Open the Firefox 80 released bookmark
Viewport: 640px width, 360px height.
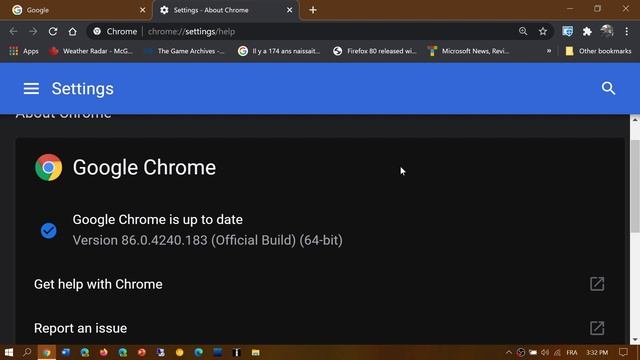coord(375,51)
